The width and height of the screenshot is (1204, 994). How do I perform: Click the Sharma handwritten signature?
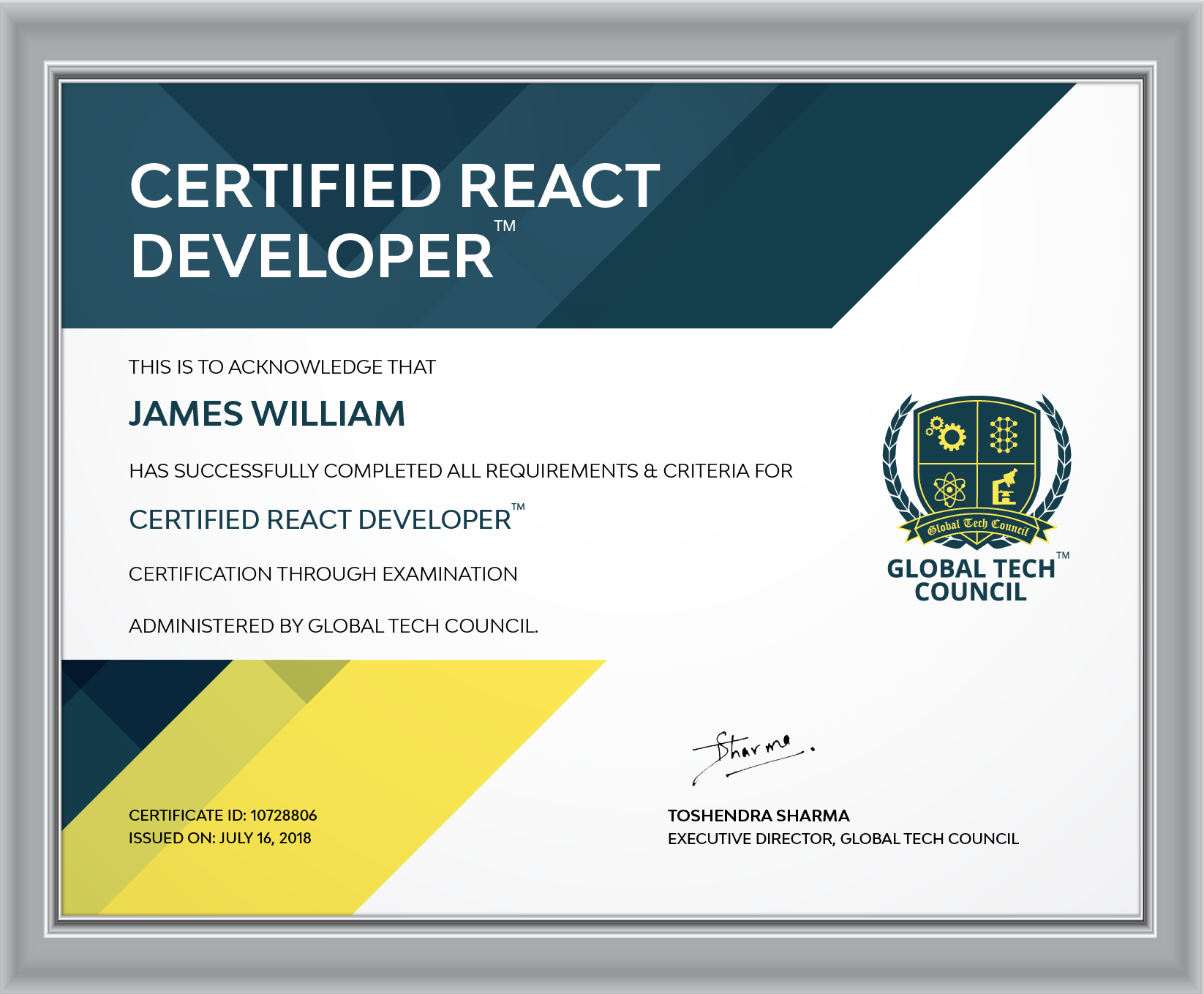coord(753,756)
